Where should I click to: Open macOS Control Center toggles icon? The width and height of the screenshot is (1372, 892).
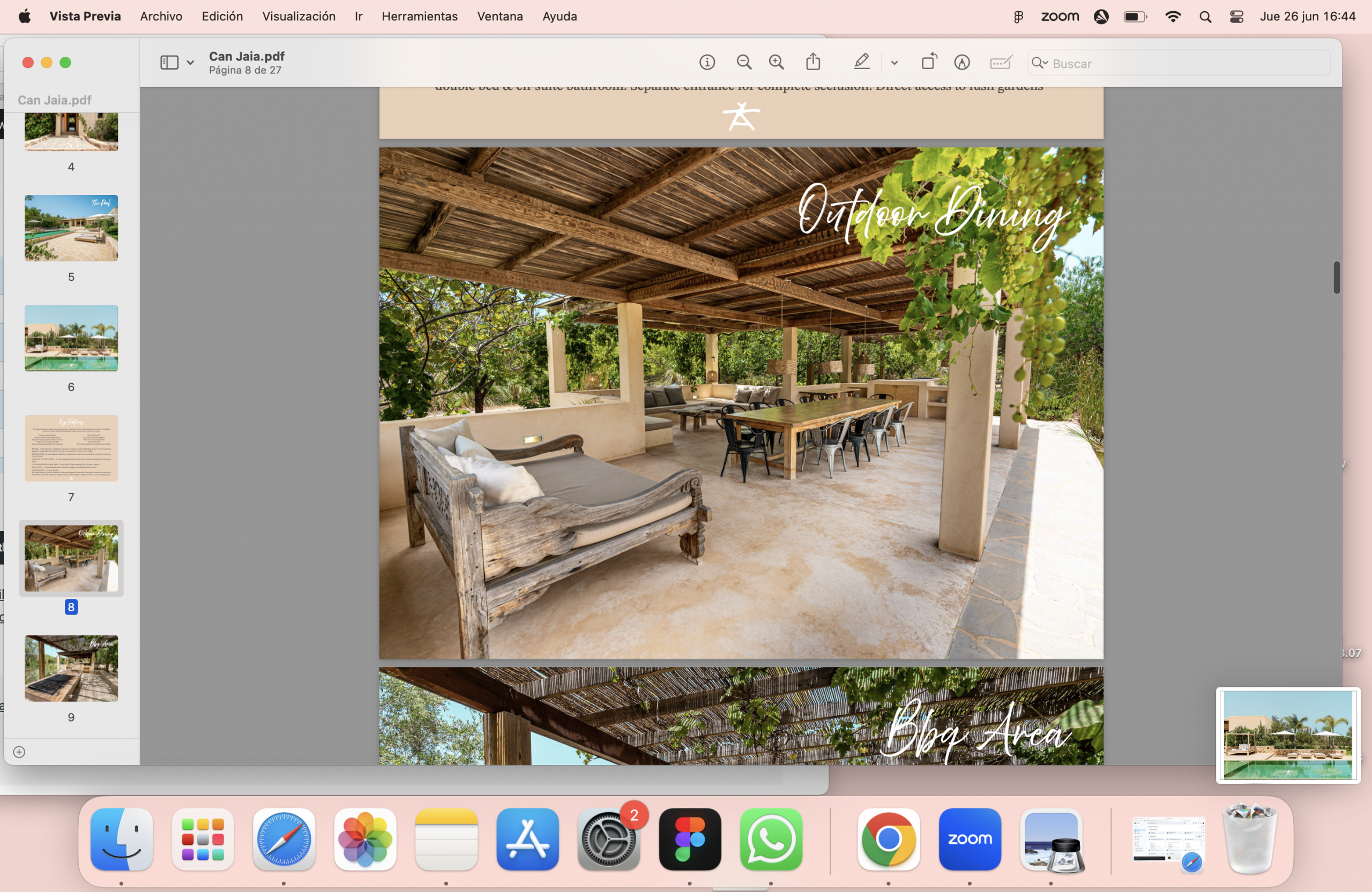pos(1236,17)
